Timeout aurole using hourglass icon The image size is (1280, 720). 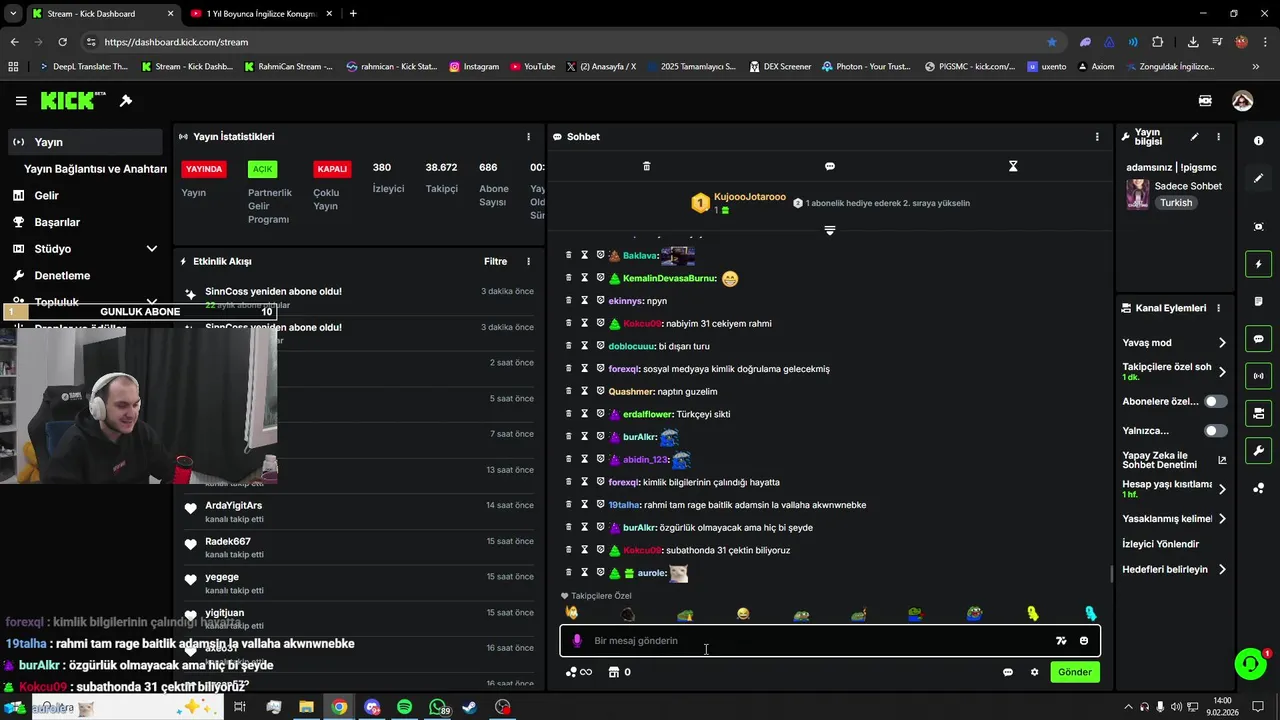585,573
